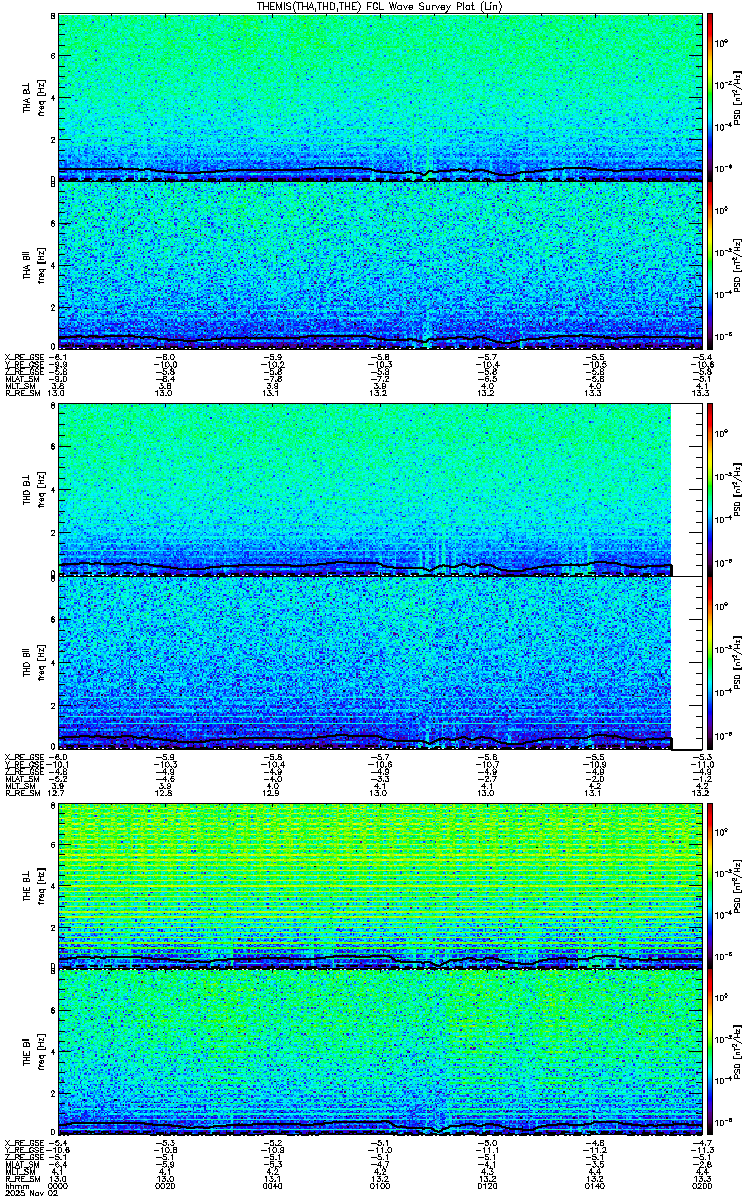
Task: Click the PSD color bar of THD B-parallel
Action: point(710,663)
